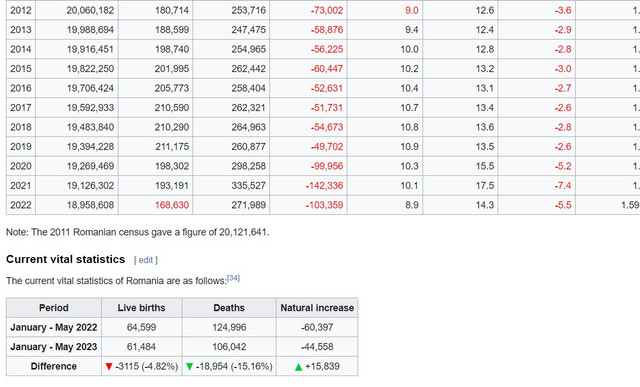
Task: Select the 2012 year cell
Action: coord(21,11)
